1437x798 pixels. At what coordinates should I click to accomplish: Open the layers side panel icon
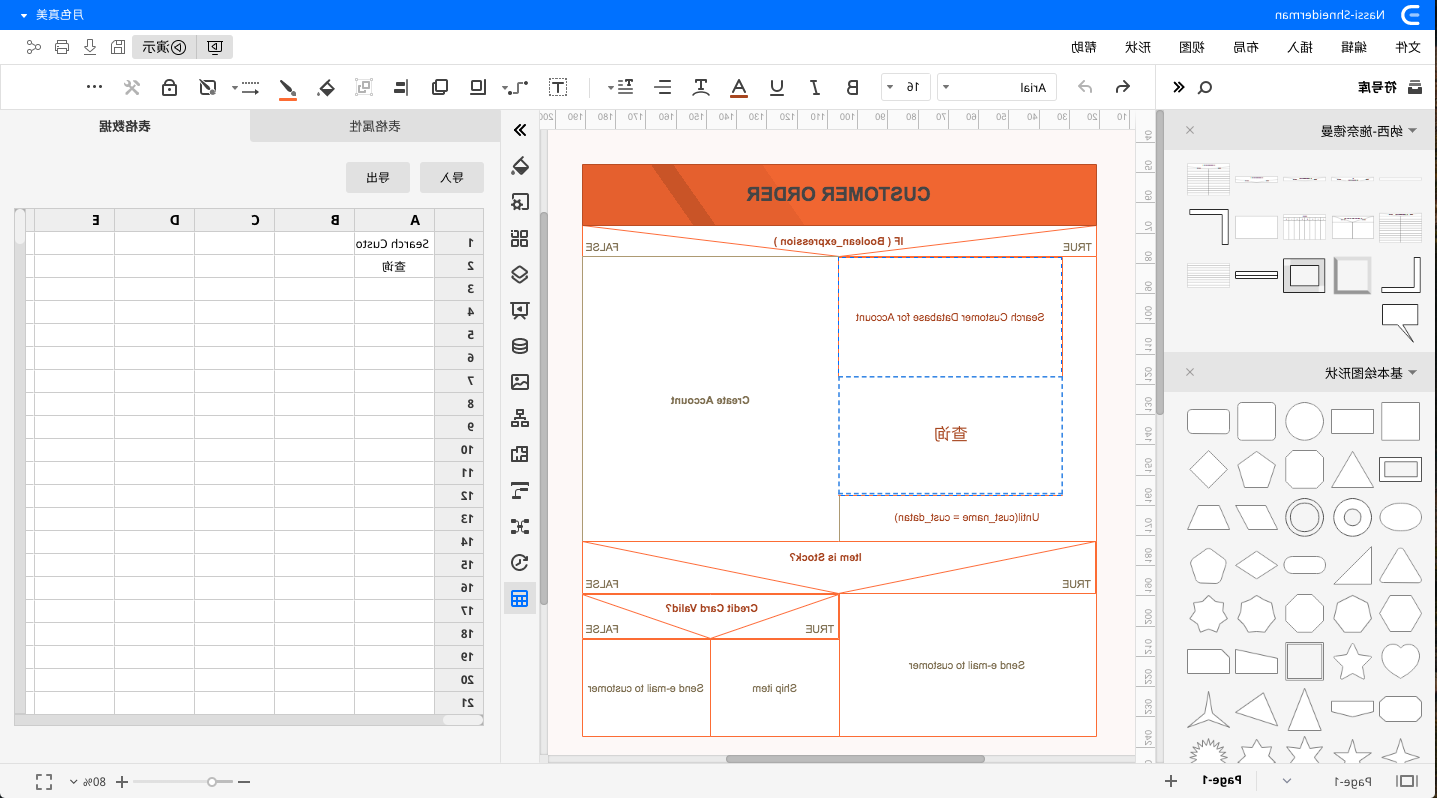[519, 274]
